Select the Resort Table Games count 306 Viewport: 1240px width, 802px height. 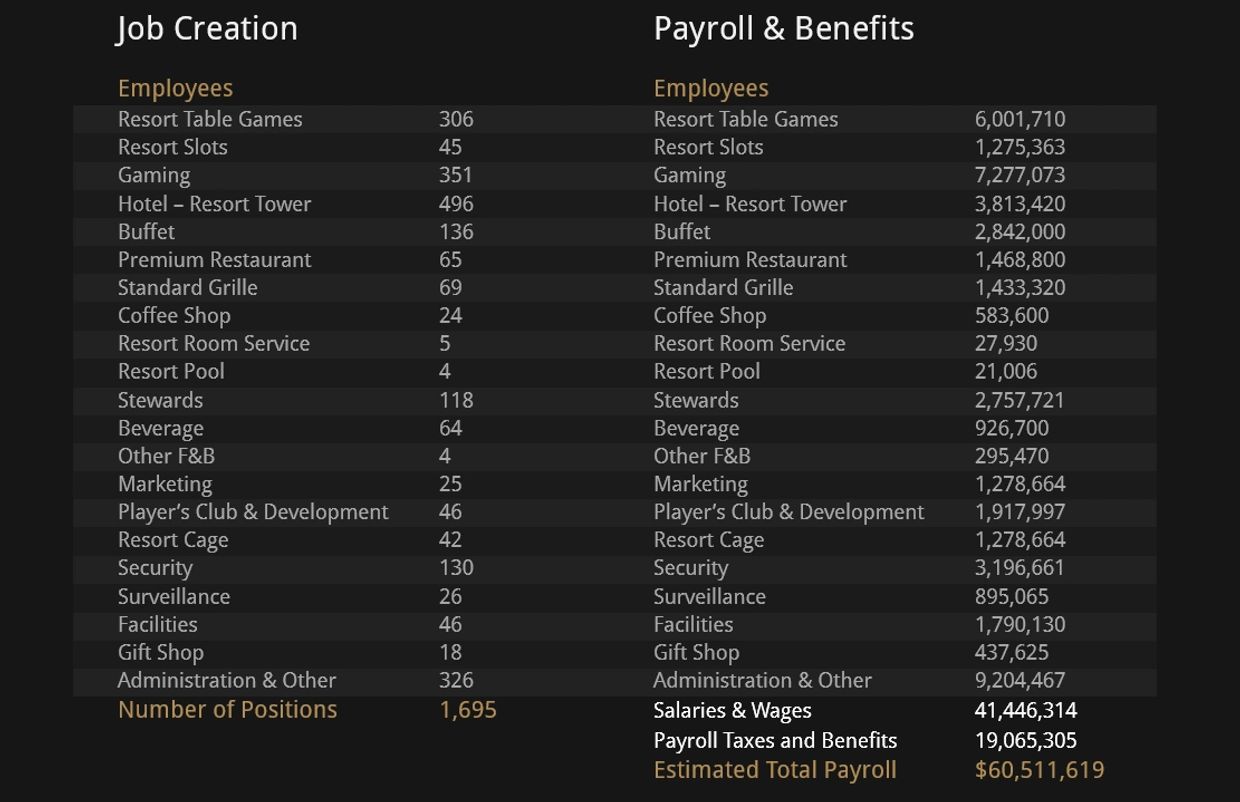pos(456,119)
